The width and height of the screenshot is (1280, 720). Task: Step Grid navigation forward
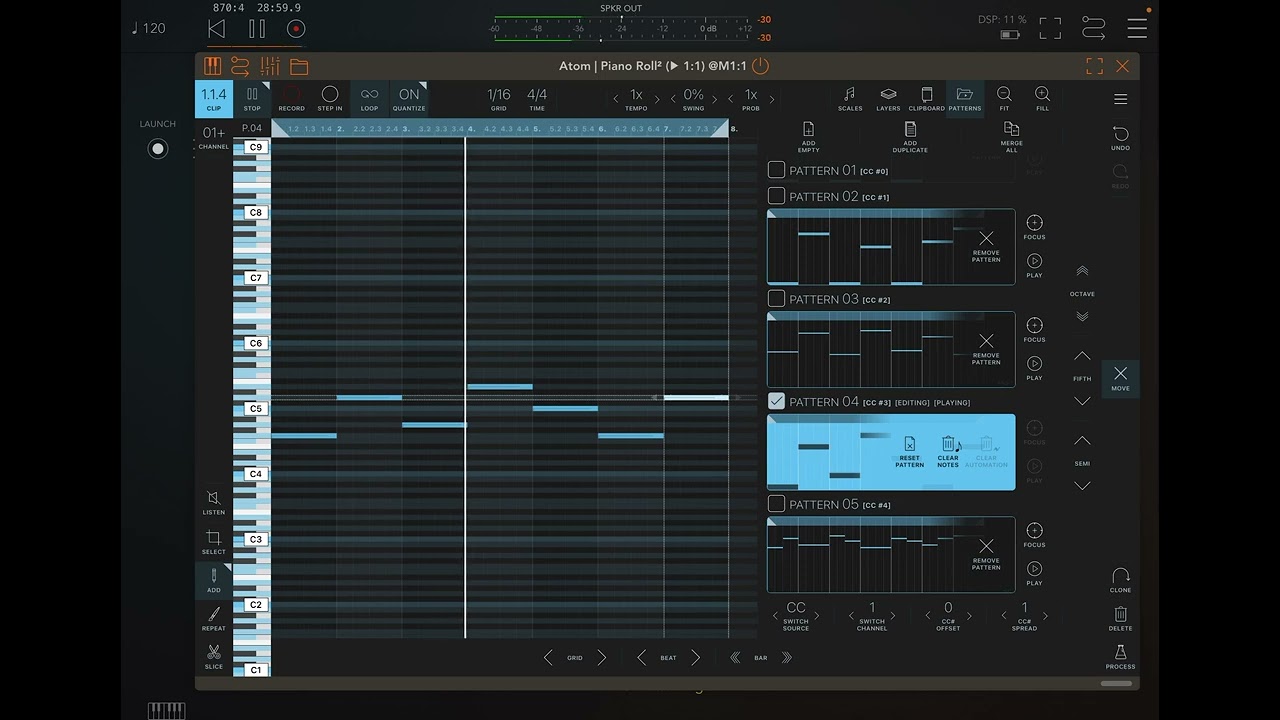point(601,657)
